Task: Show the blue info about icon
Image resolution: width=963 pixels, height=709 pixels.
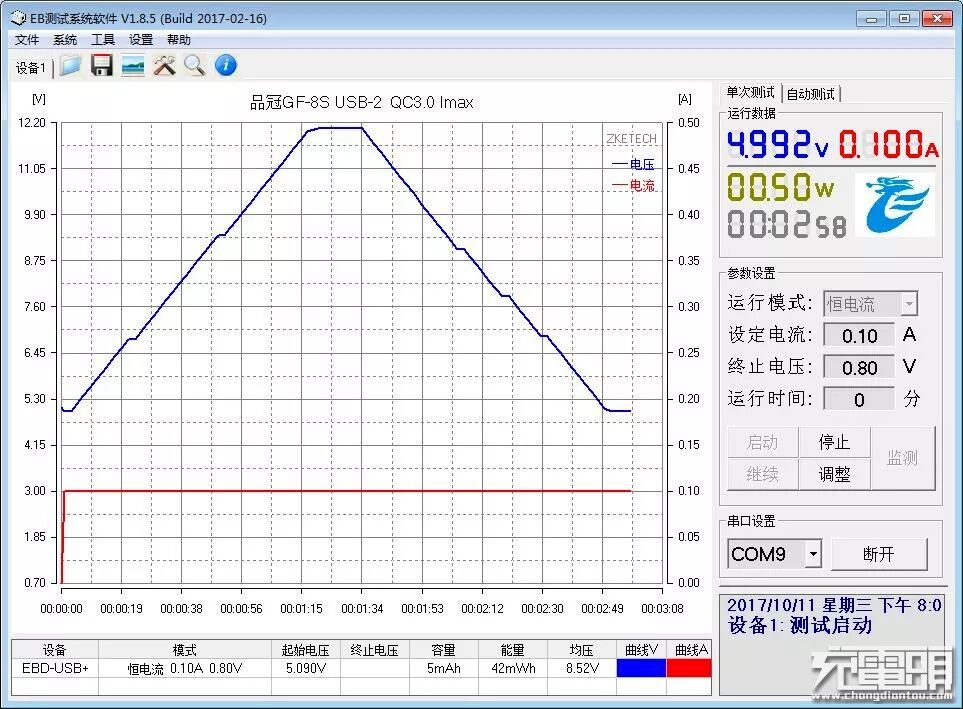Action: (x=226, y=65)
